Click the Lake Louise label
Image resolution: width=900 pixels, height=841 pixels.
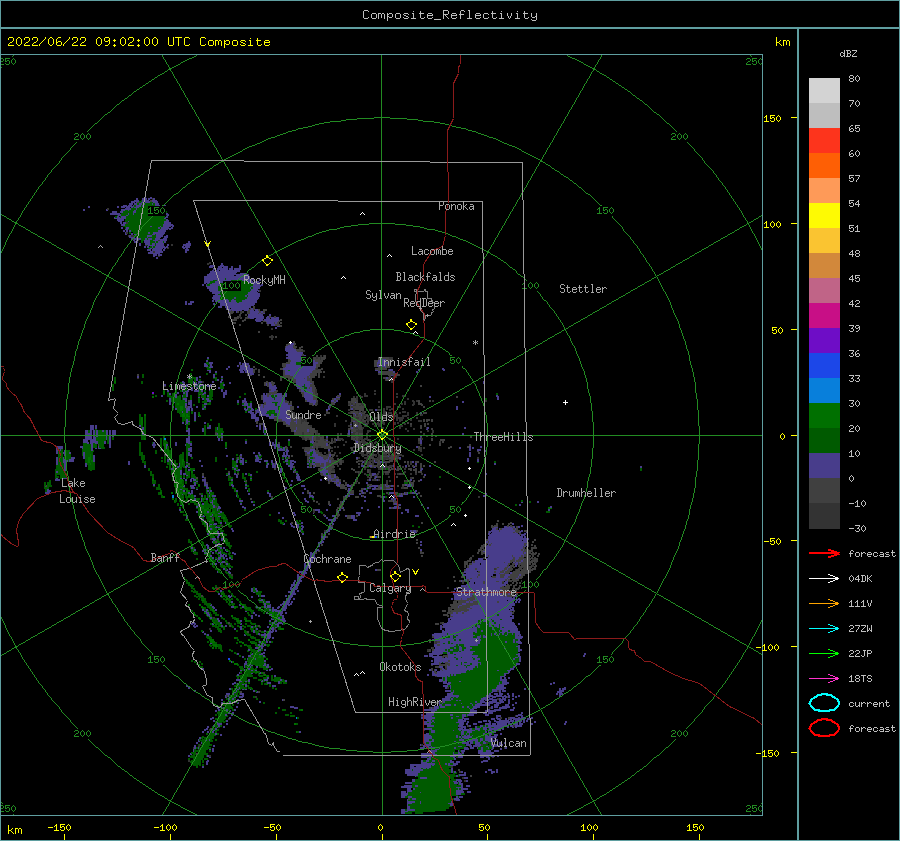point(77,491)
